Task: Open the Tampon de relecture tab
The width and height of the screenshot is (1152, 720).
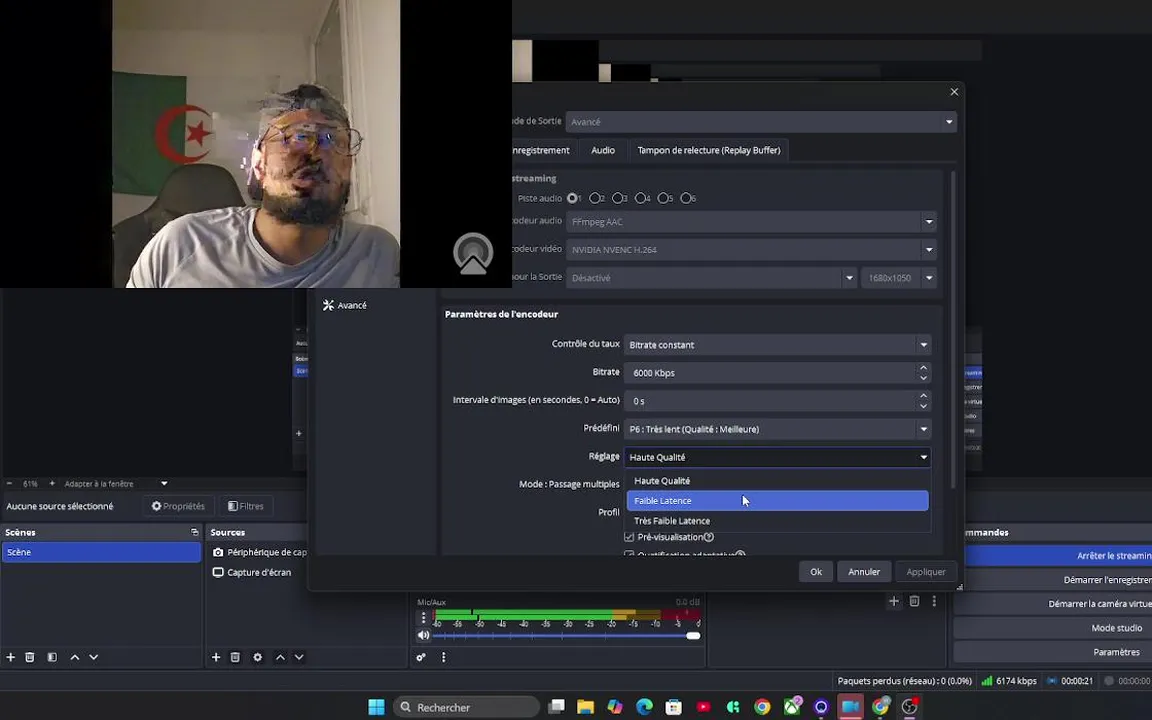Action: 709,150
